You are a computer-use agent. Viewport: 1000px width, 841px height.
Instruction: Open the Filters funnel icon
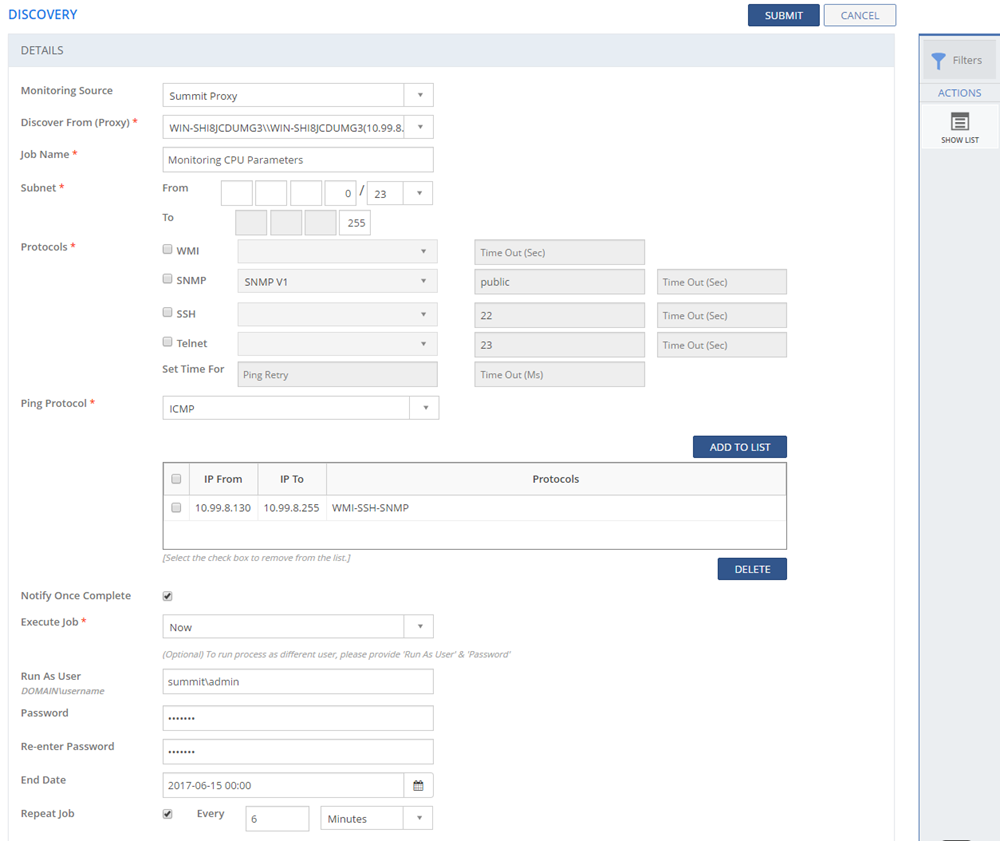(x=938, y=61)
